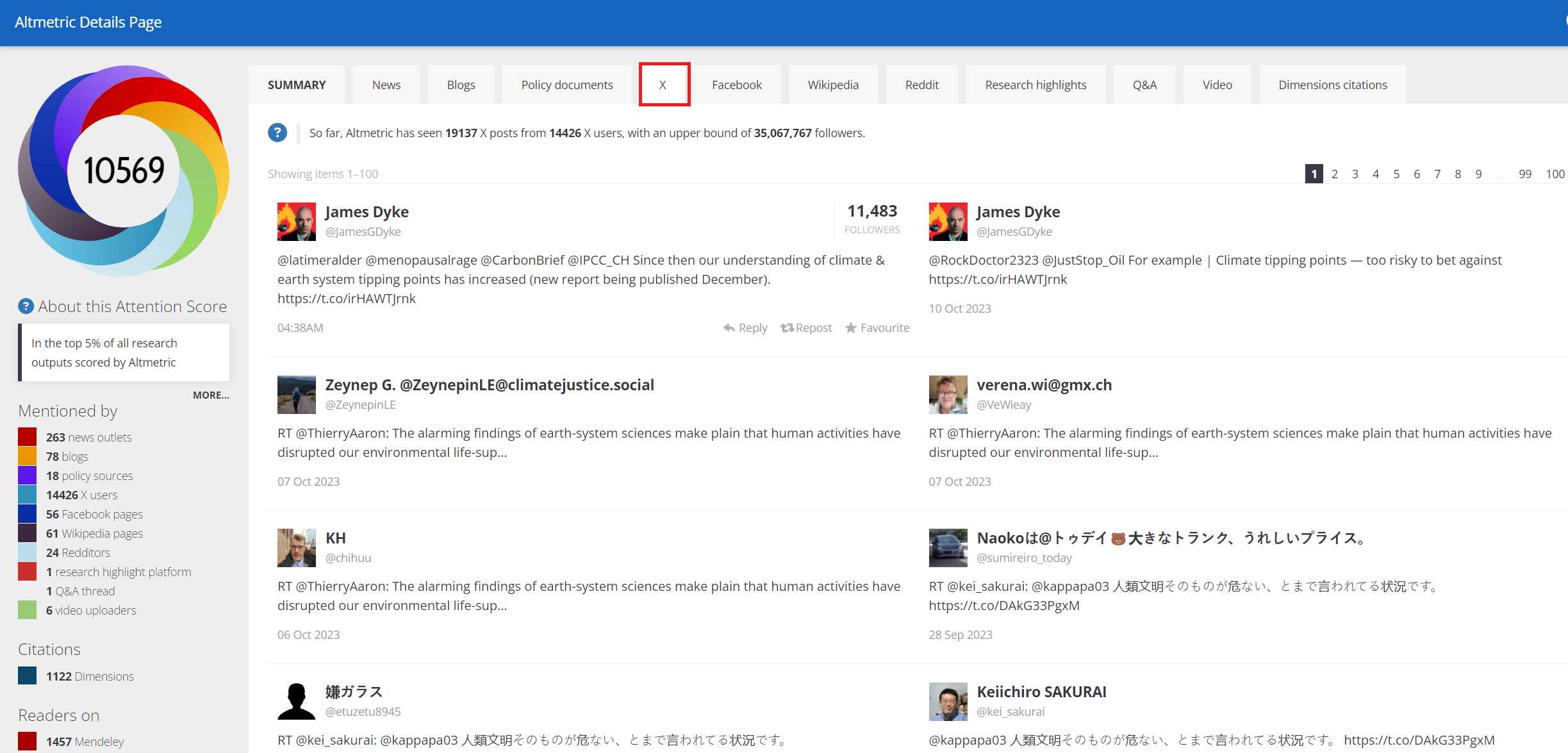Expand MORE... under the attention score
Screen dimensions: 1568x753
211,395
